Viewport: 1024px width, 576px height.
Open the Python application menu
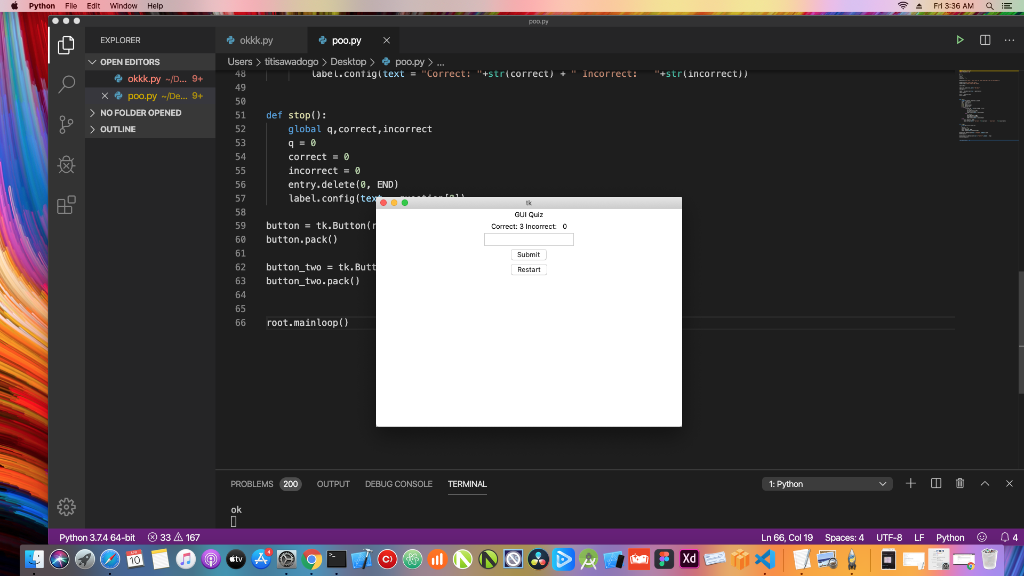(42, 6)
